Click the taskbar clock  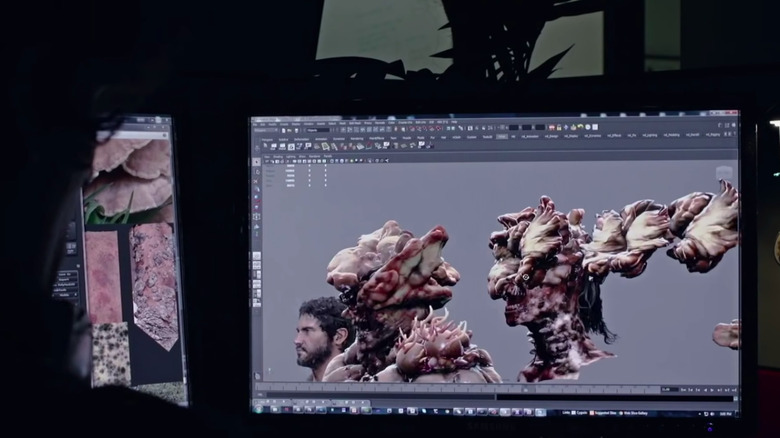pyautogui.click(x=726, y=414)
